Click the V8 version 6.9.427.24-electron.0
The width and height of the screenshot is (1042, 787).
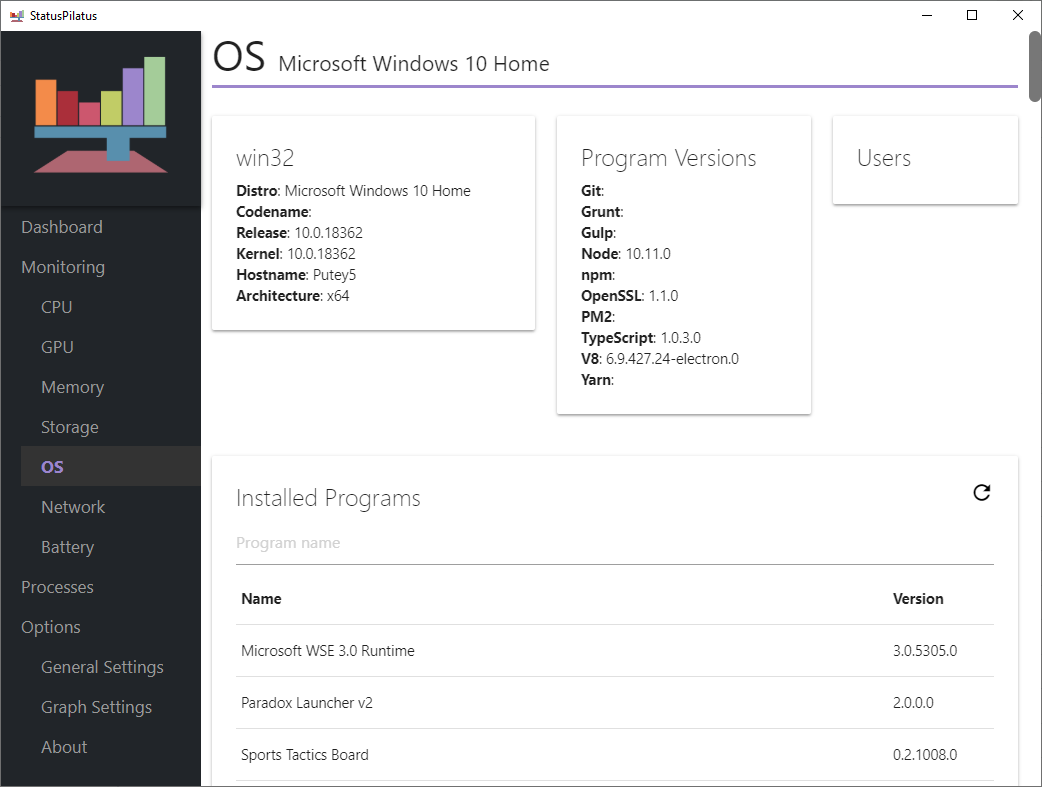(672, 359)
